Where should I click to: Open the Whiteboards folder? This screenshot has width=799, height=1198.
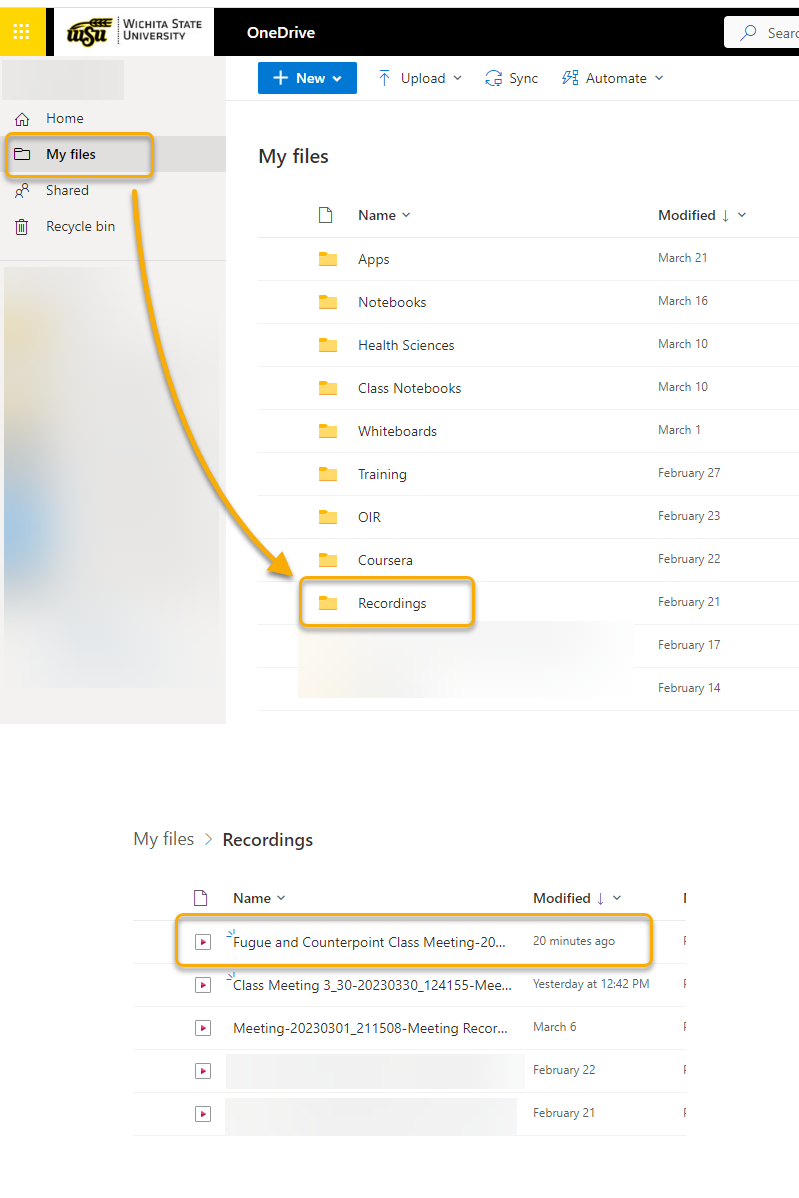(x=397, y=431)
